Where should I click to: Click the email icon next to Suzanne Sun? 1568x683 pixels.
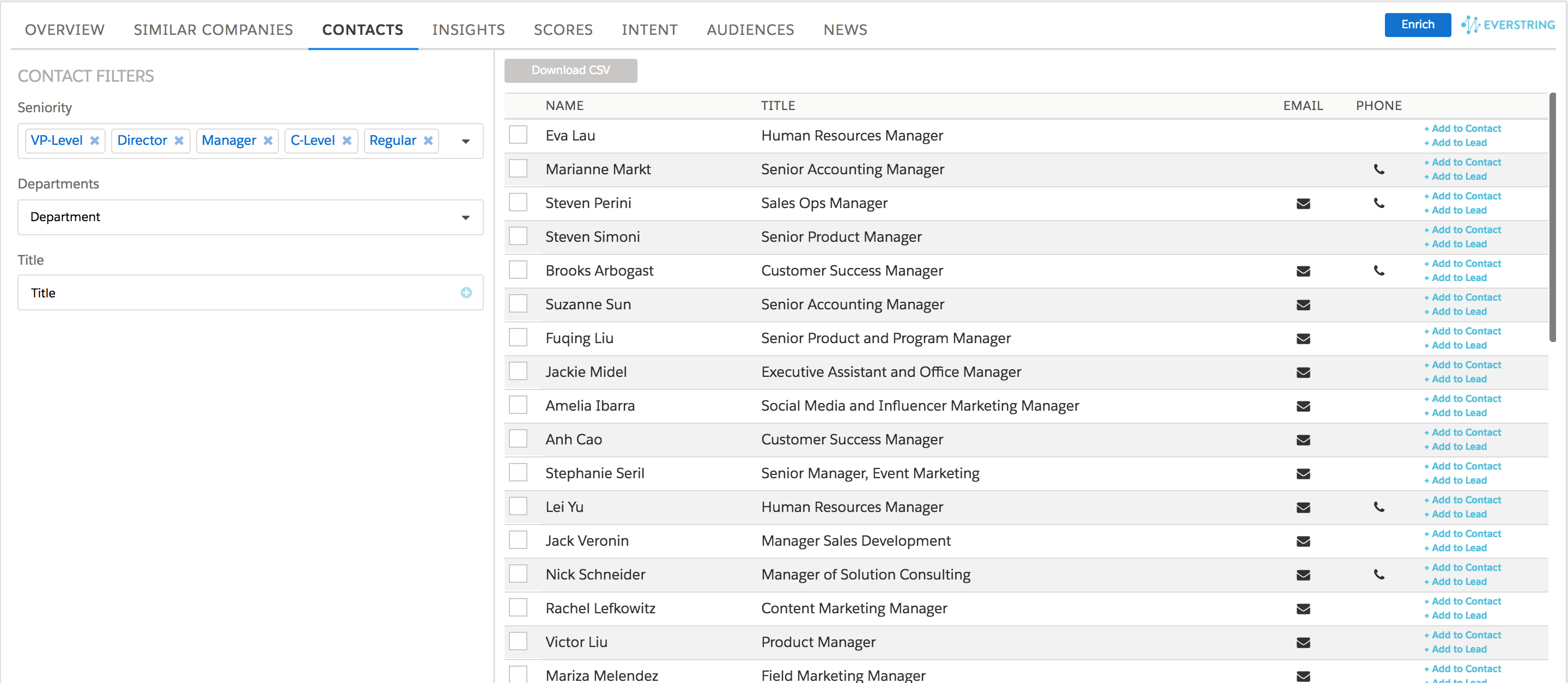(1303, 305)
